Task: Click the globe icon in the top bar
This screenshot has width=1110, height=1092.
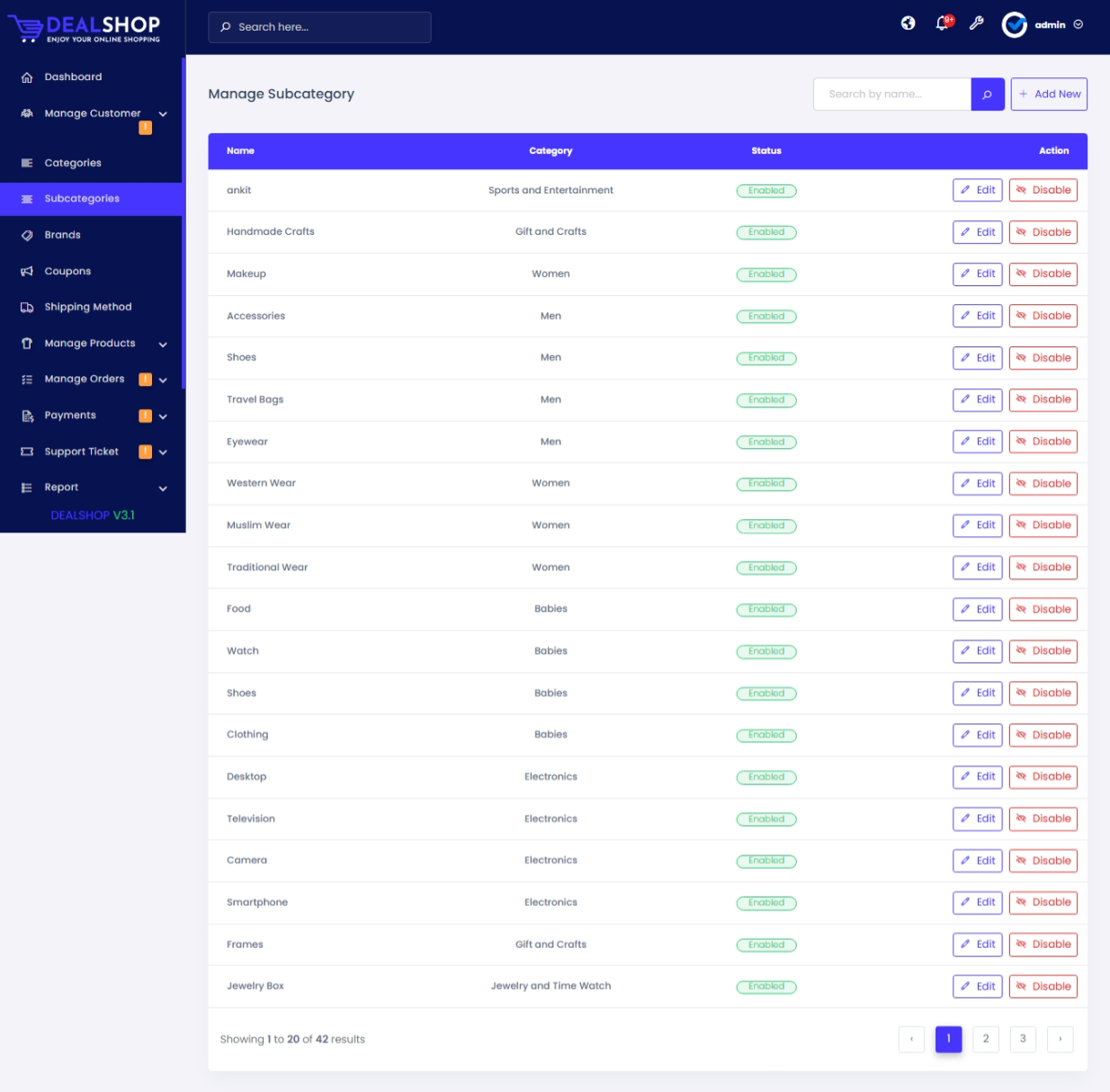Action: 908,23
